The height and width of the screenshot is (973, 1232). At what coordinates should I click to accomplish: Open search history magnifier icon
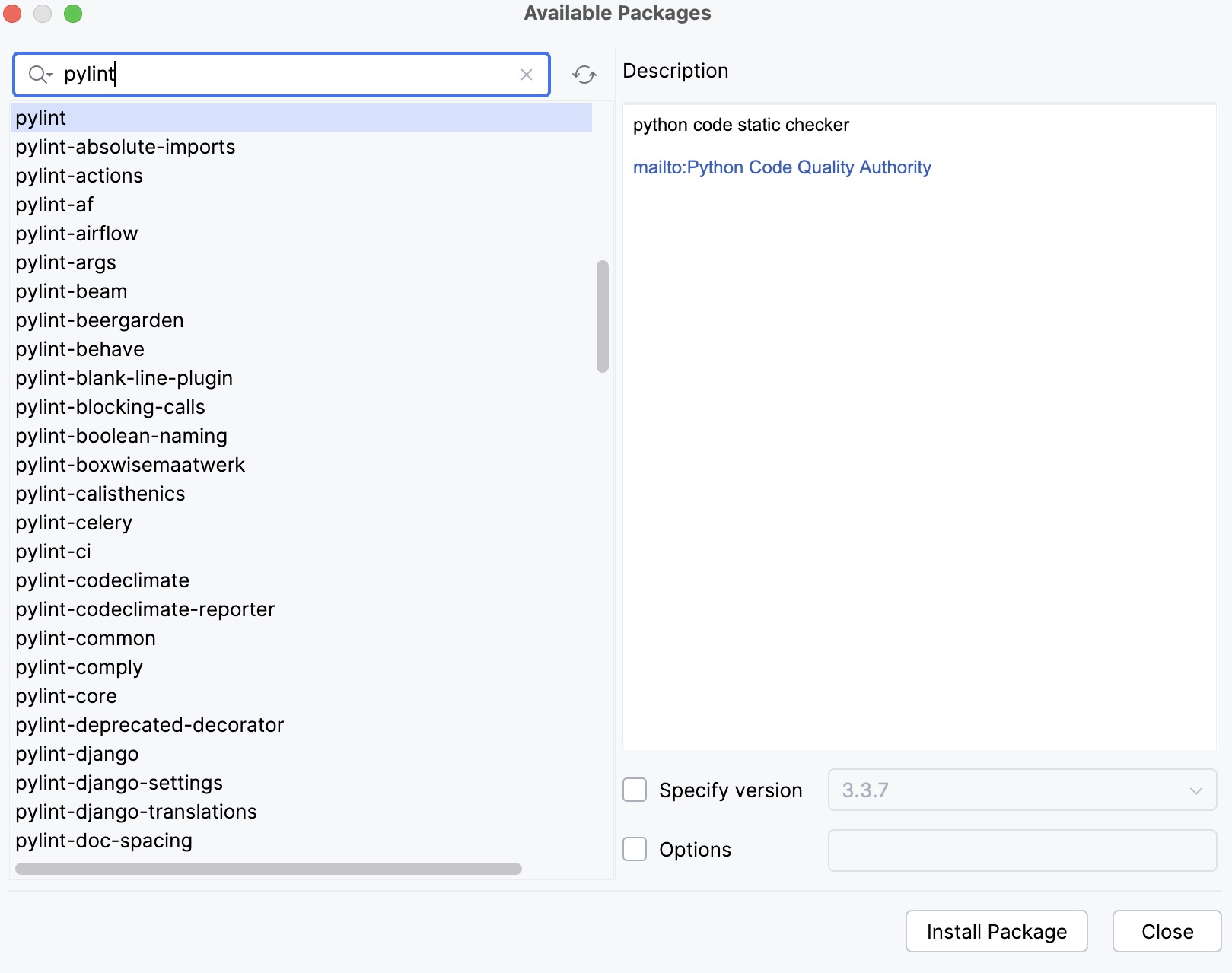(39, 75)
